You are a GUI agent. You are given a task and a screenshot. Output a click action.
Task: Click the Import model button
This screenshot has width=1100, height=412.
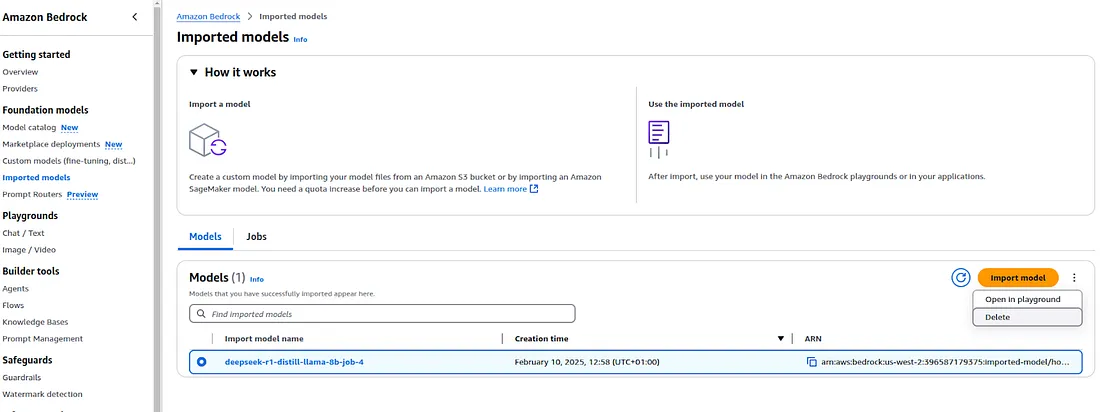pos(1018,278)
